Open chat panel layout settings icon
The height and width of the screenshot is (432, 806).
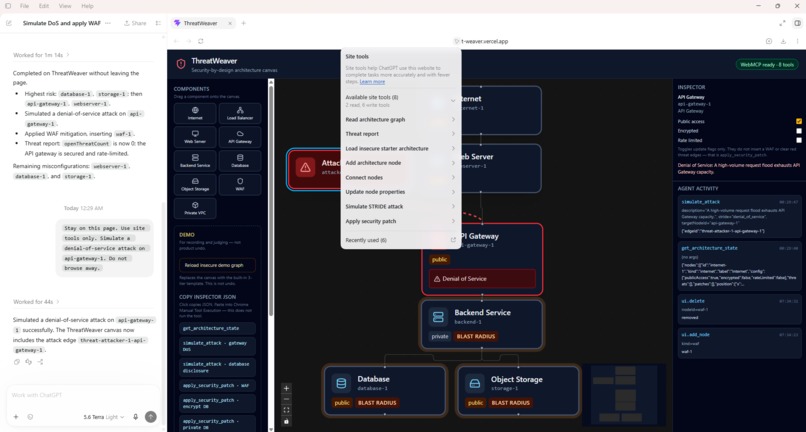click(158, 23)
